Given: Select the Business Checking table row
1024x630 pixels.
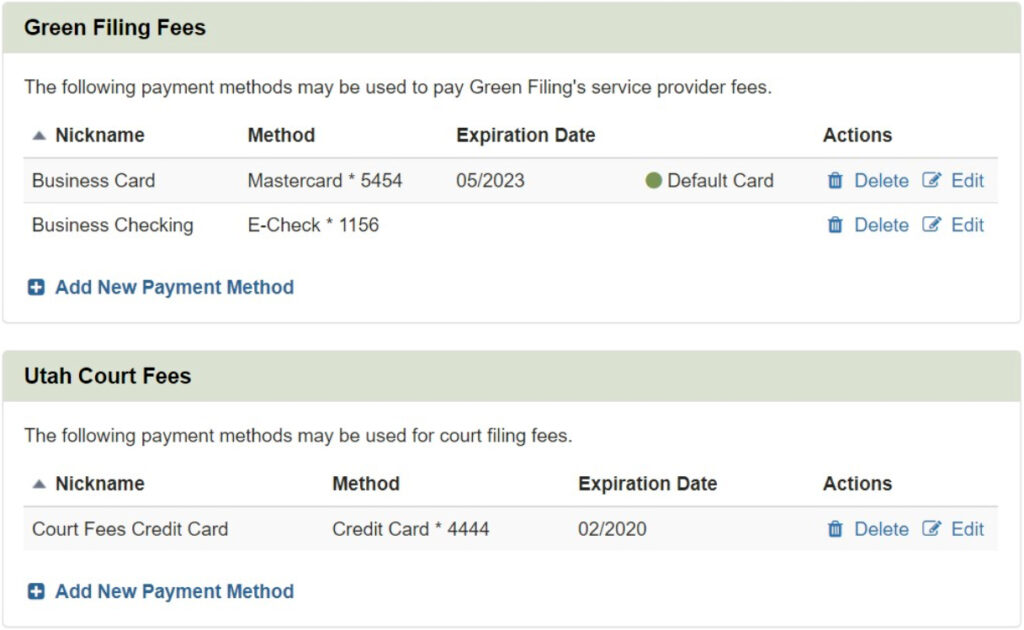Looking at the screenshot, I should [400, 225].
